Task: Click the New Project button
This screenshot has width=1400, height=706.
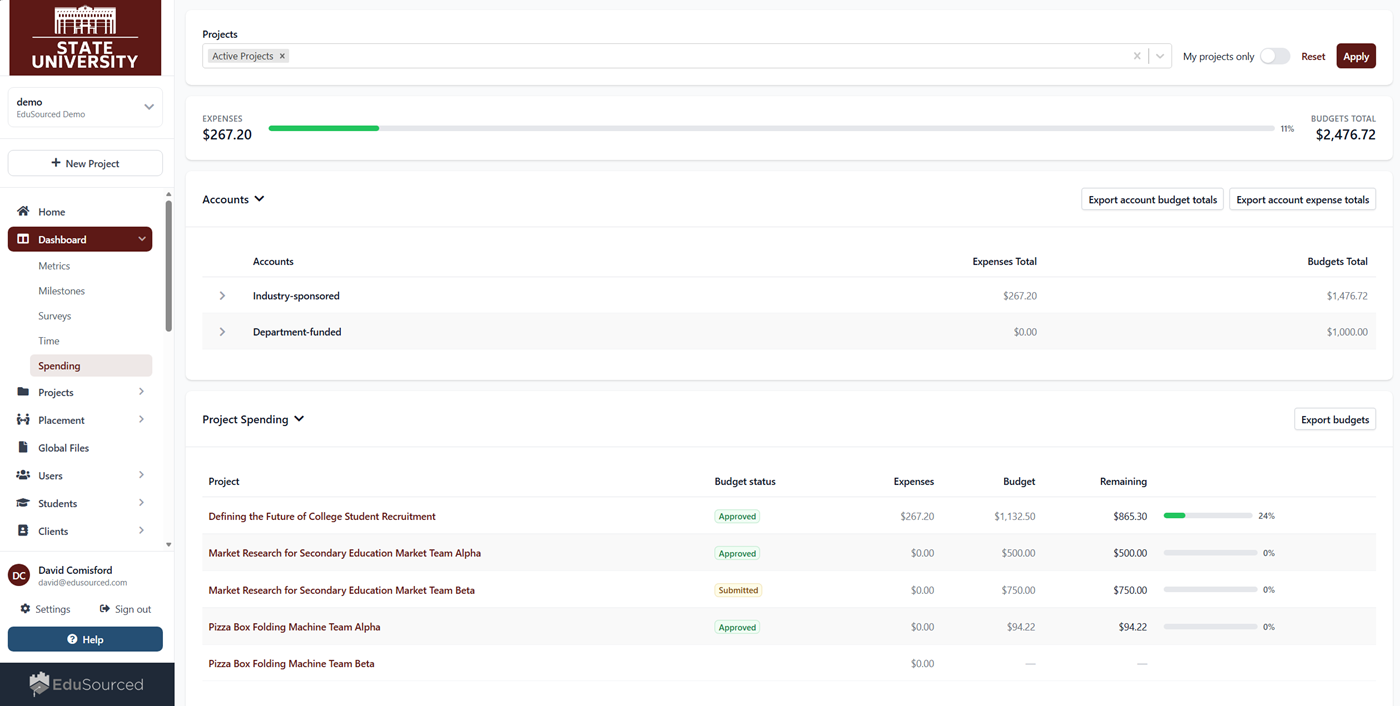Action: tap(85, 163)
